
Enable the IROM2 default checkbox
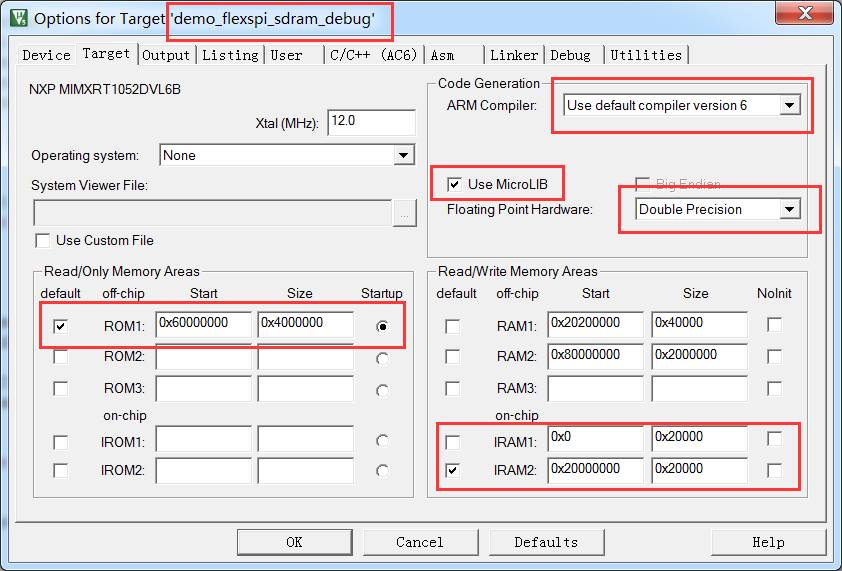(61, 471)
